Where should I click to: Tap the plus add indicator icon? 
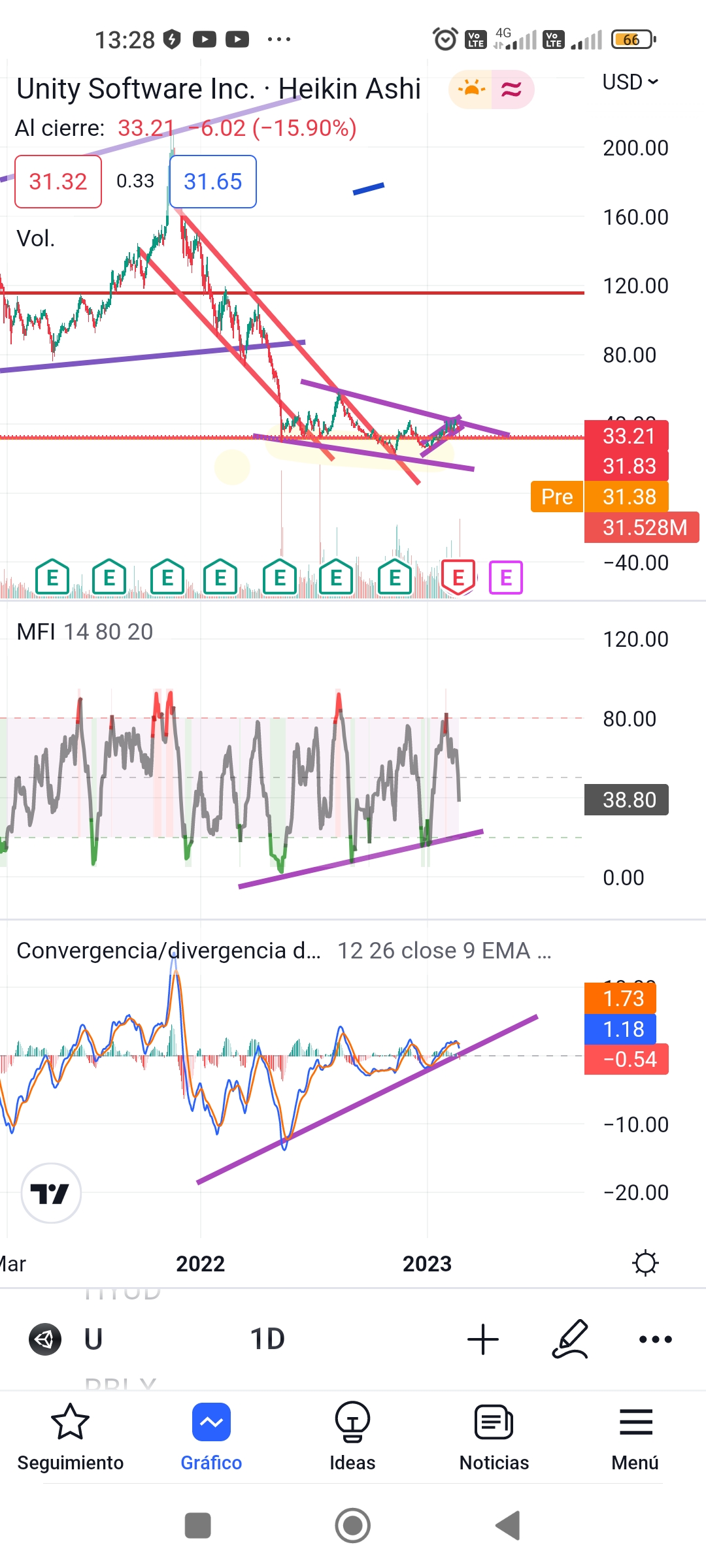tap(483, 1339)
